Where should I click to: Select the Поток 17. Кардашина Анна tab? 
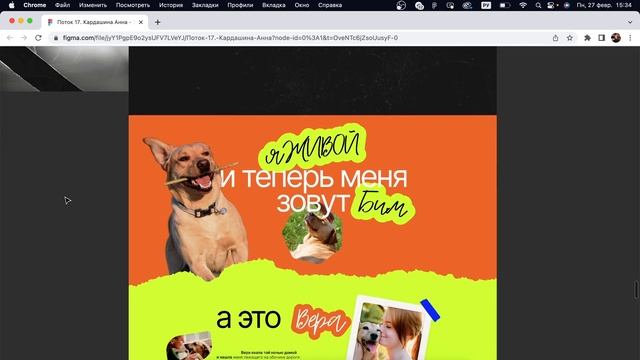coord(95,22)
